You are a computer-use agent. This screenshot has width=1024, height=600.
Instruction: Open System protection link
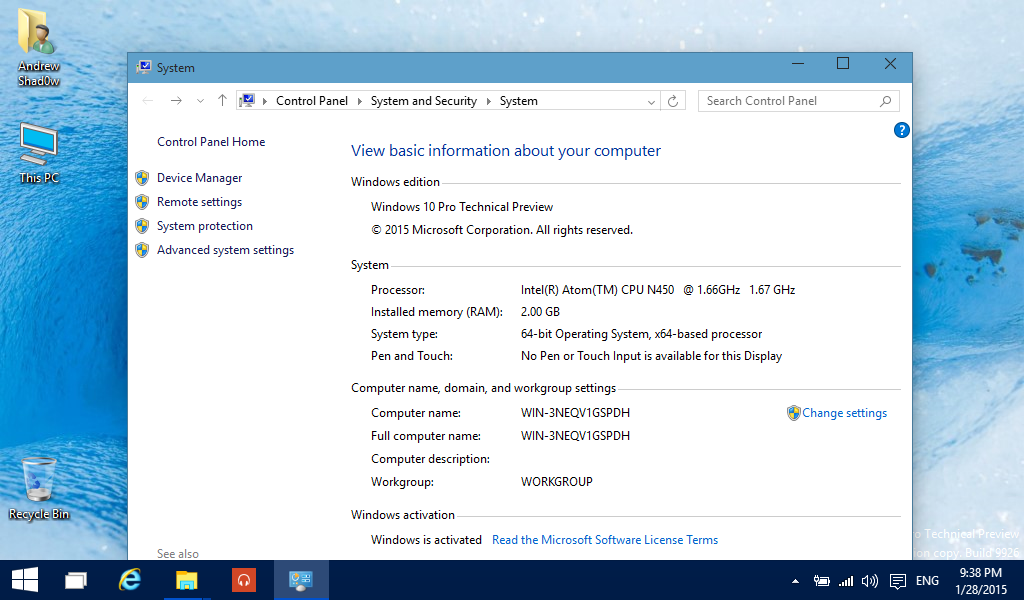204,226
